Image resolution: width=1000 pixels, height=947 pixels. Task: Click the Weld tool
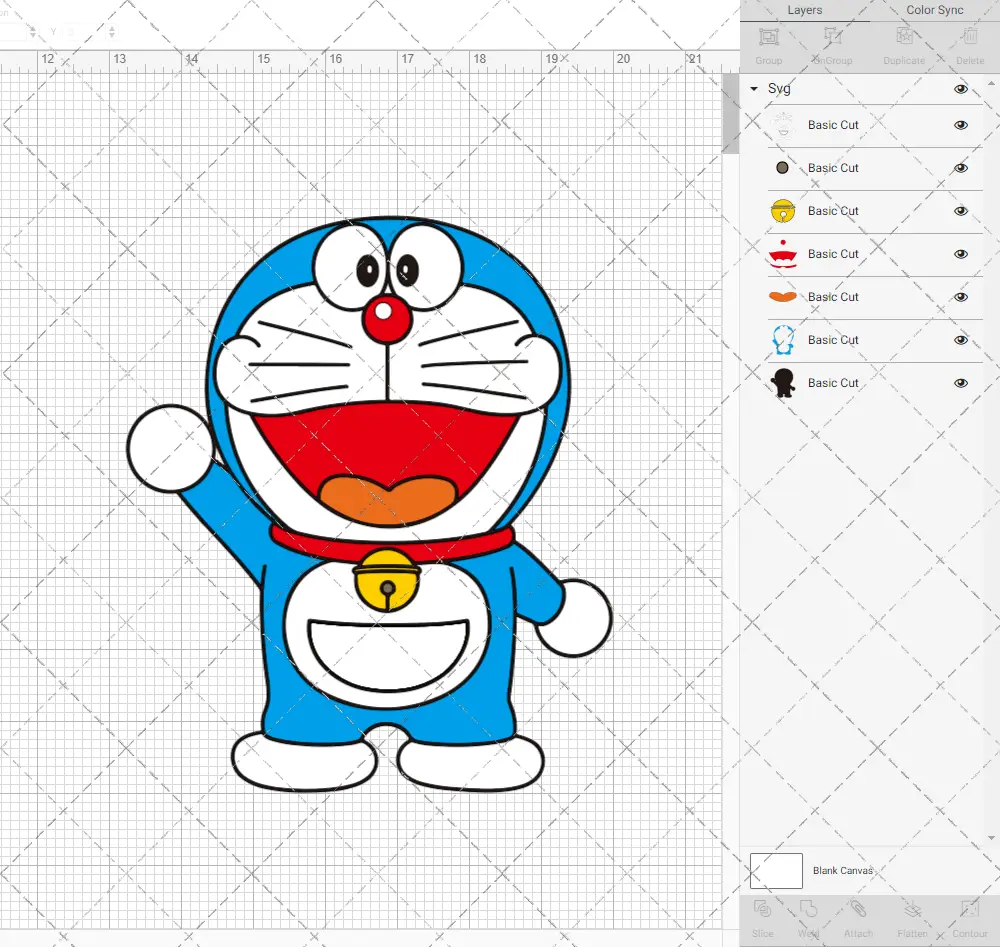(x=808, y=909)
